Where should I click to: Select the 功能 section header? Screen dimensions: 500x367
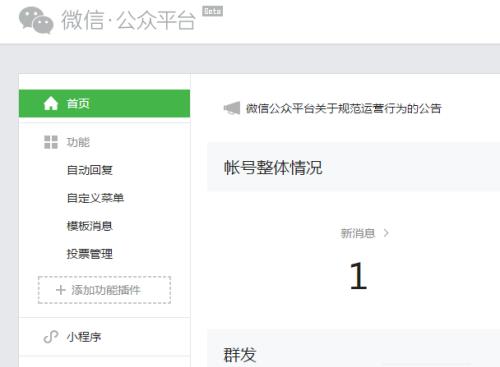pos(78,142)
